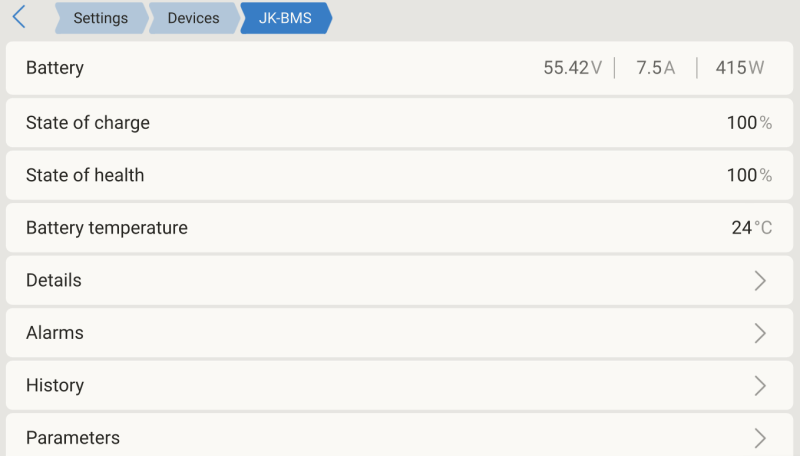
Task: Click the back arrow icon
Action: pos(19,17)
